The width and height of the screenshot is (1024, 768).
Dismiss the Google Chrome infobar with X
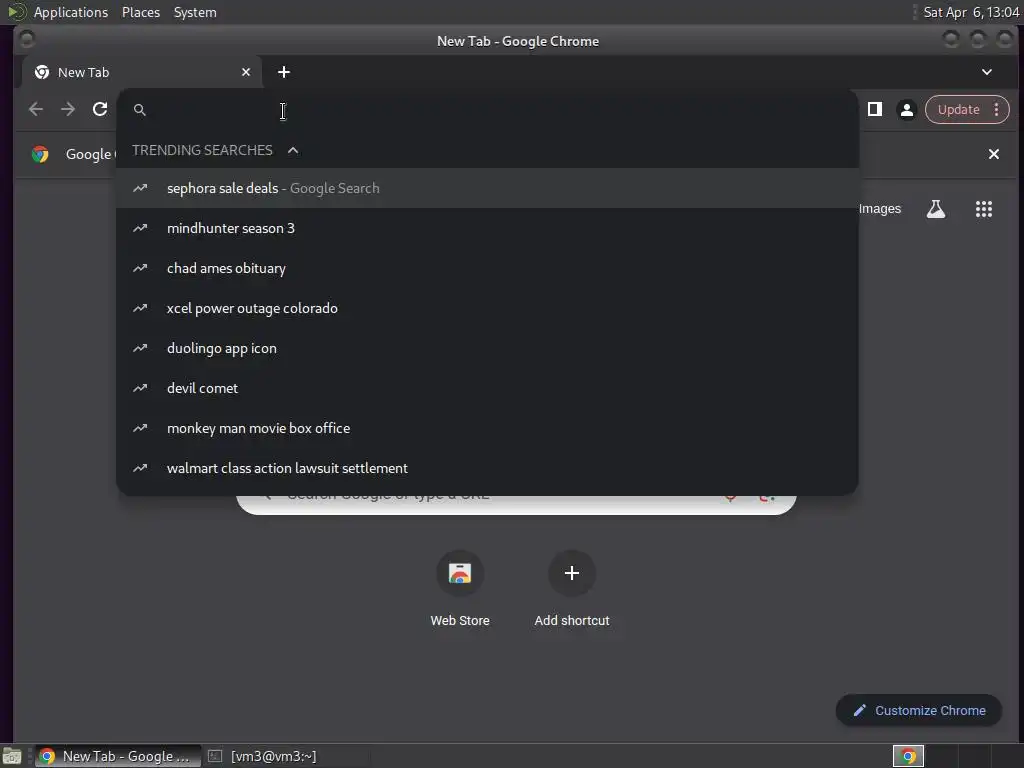pos(993,154)
